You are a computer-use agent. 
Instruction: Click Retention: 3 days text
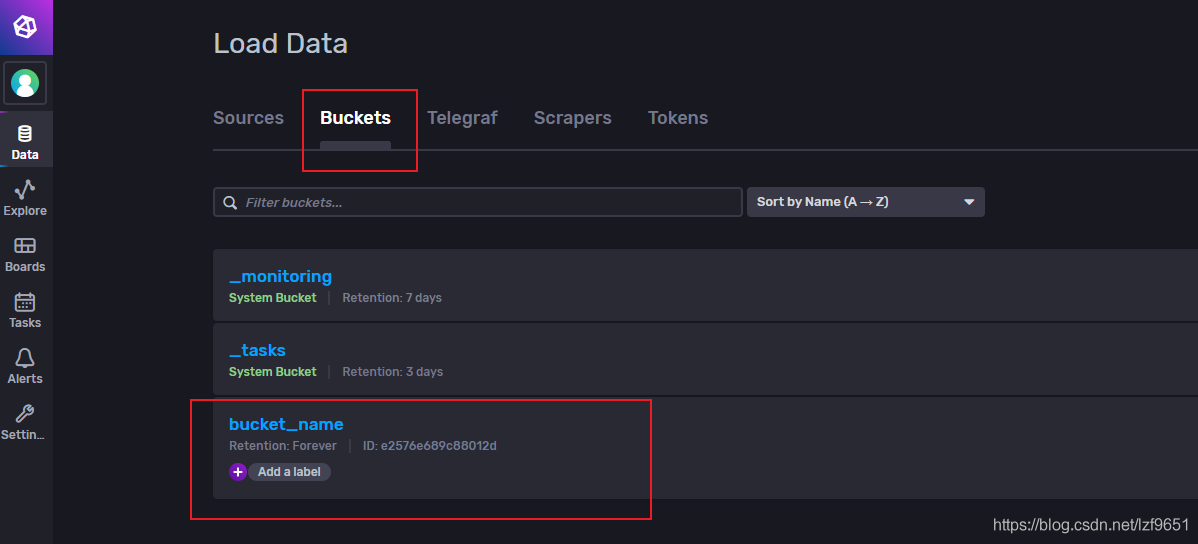(393, 372)
